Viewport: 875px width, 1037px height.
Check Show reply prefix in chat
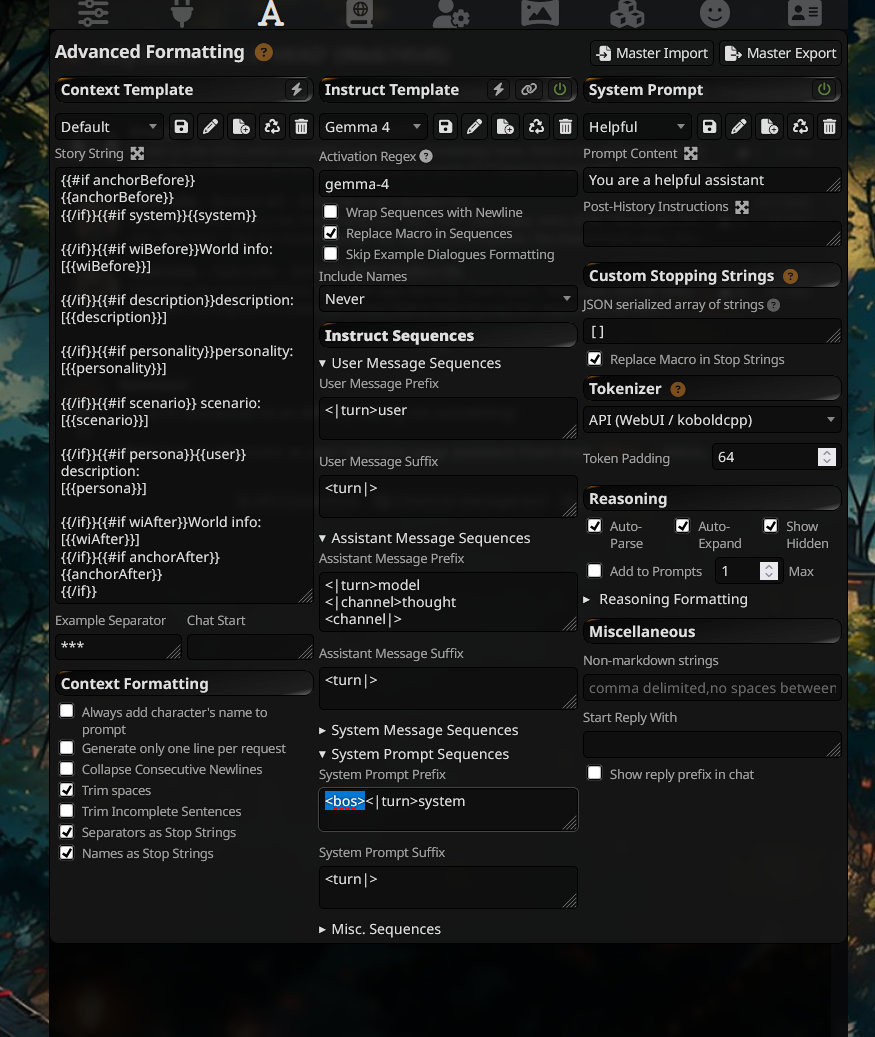[595, 773]
